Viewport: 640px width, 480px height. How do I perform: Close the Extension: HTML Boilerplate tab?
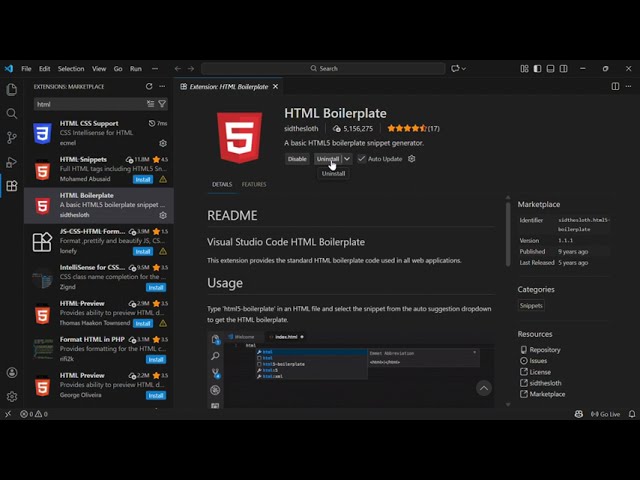[276, 87]
